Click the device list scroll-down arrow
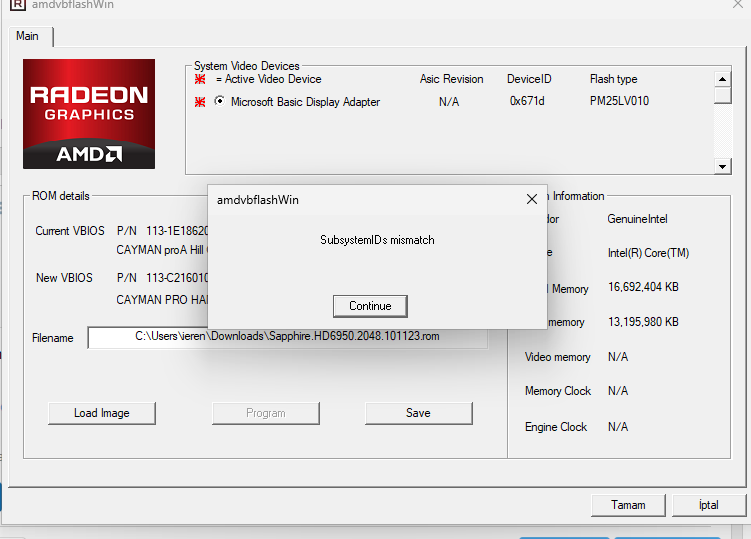751x539 pixels. (x=722, y=167)
